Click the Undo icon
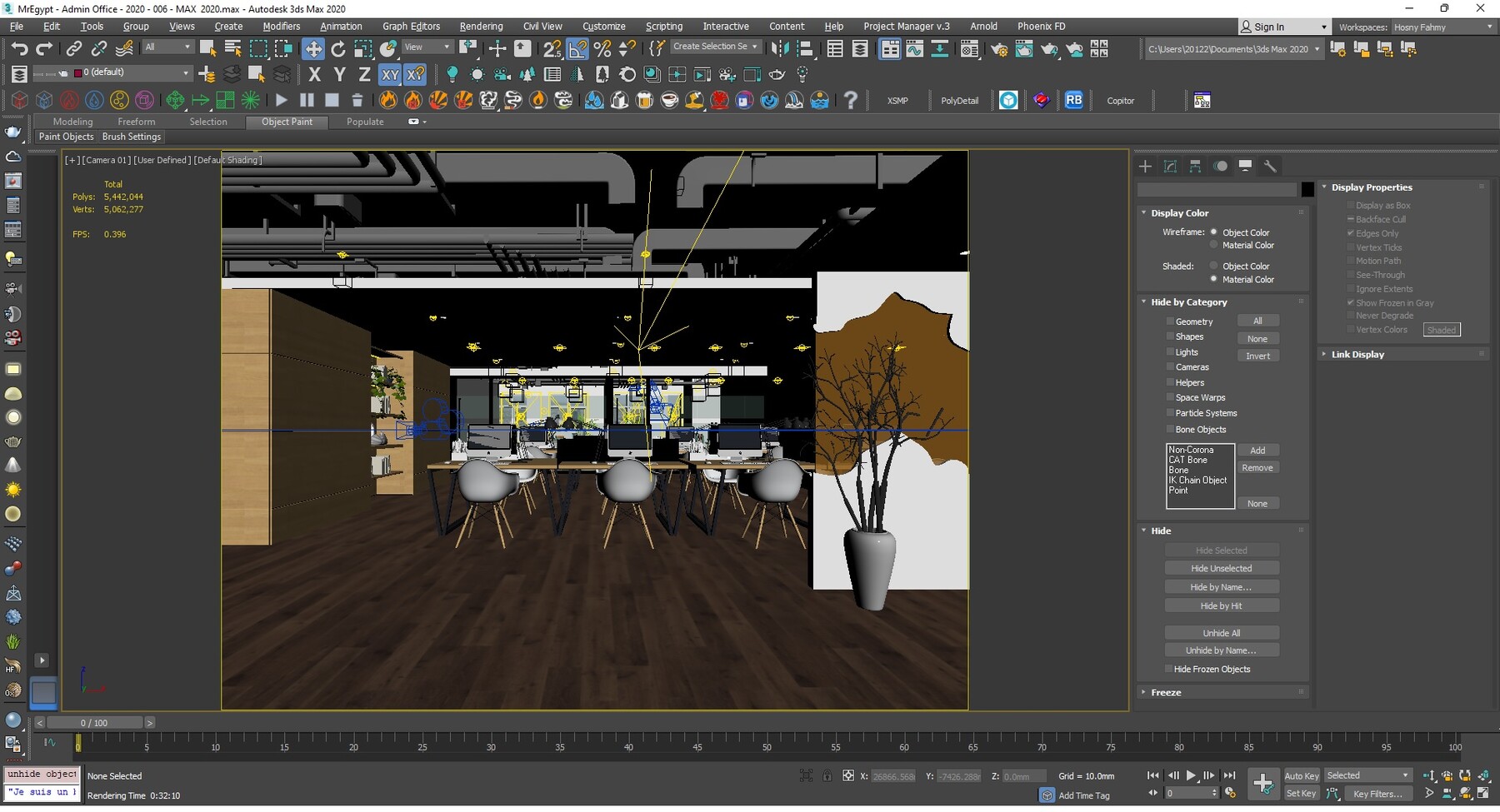Viewport: 1500px width, 812px height. pos(20,48)
